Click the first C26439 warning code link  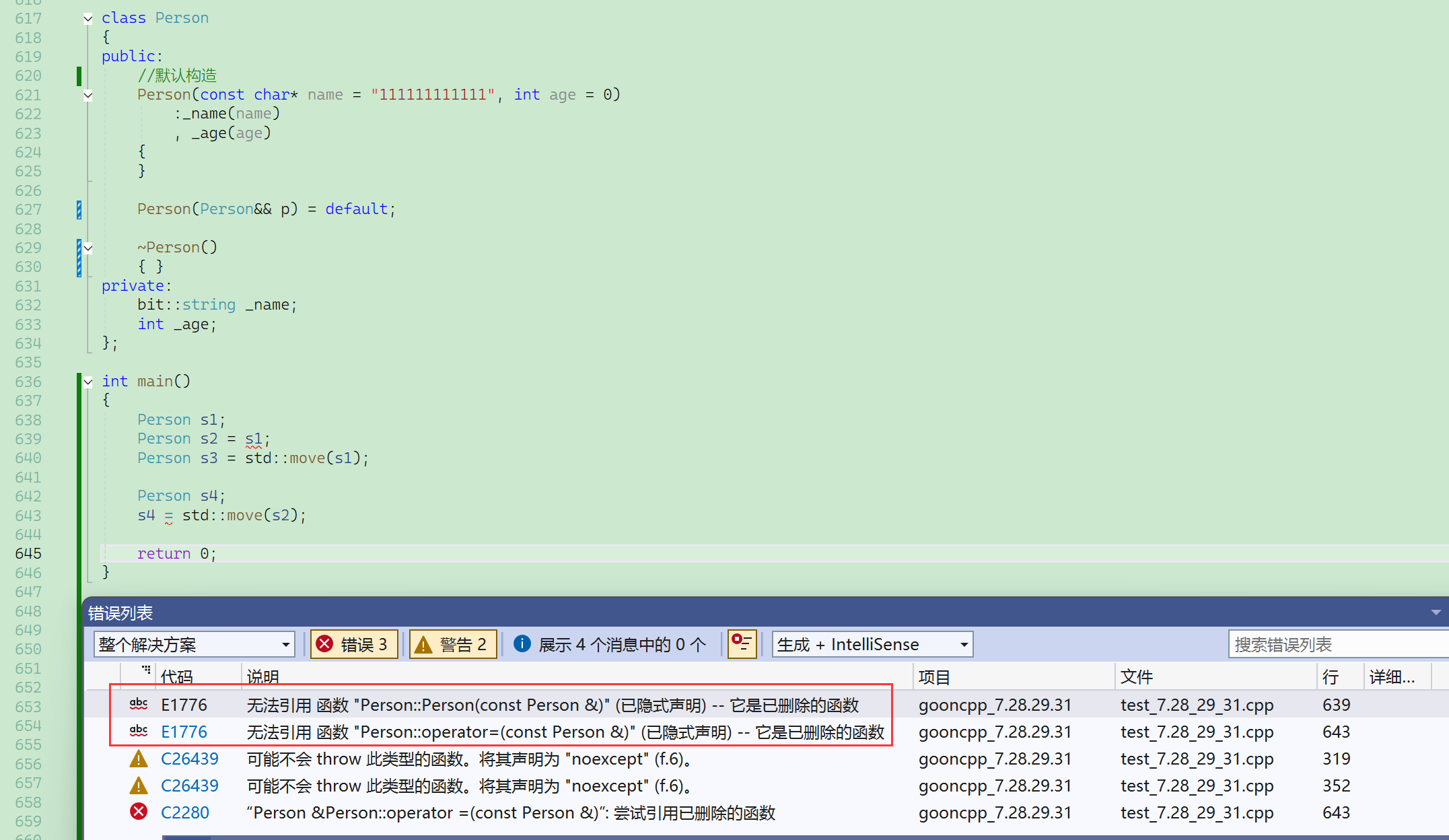click(189, 759)
